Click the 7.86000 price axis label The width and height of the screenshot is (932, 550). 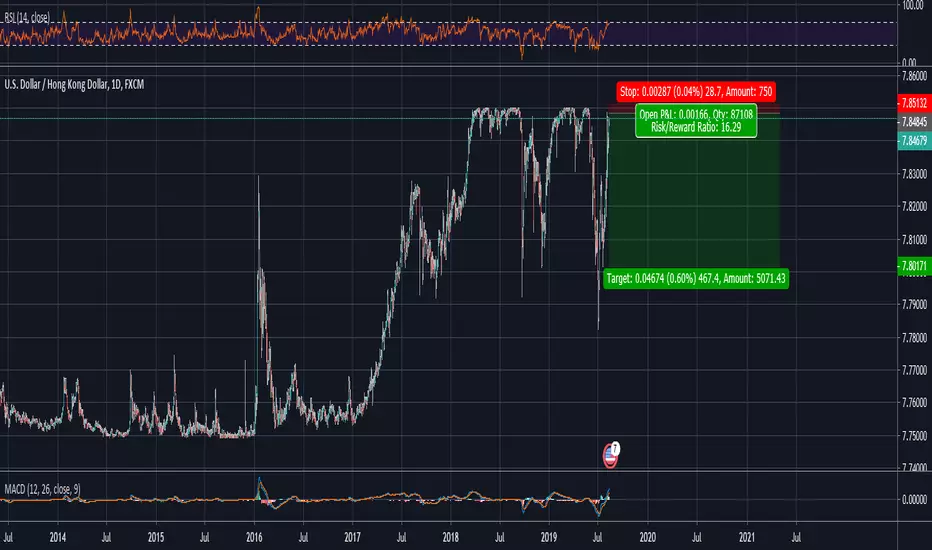914,76
